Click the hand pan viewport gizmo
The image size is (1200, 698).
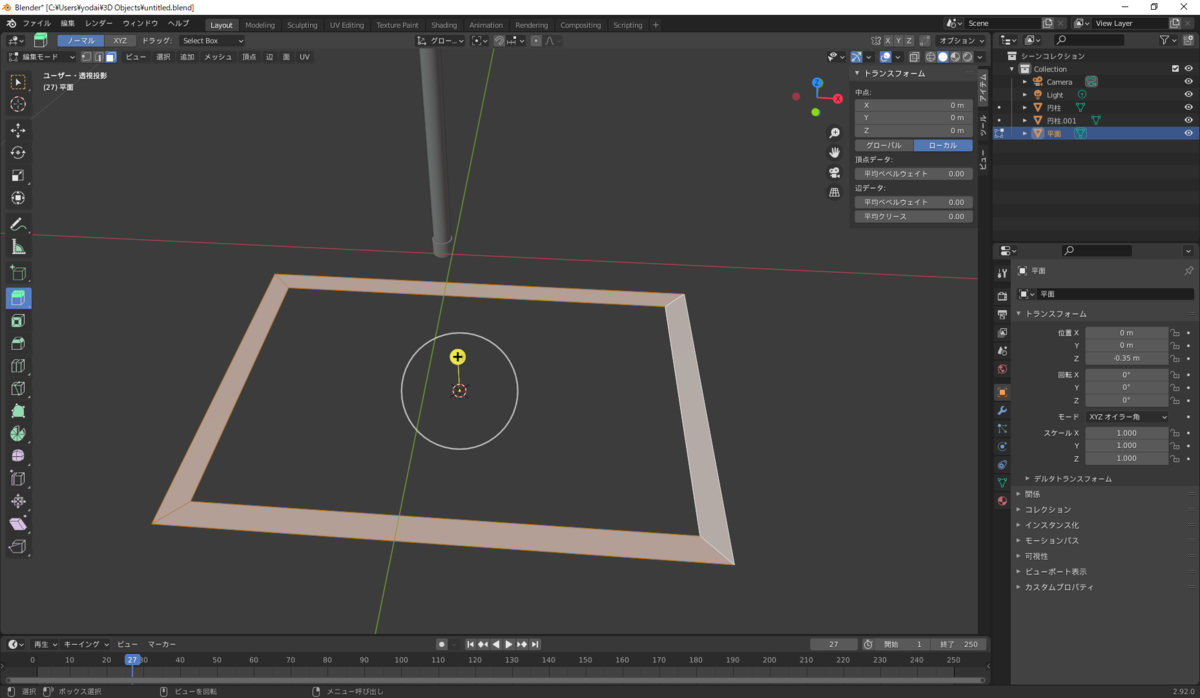coord(834,152)
